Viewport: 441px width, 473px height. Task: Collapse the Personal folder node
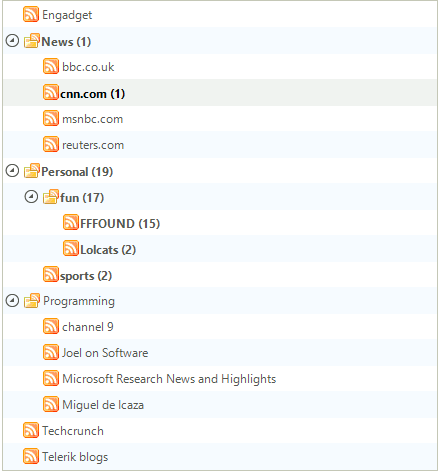12,171
